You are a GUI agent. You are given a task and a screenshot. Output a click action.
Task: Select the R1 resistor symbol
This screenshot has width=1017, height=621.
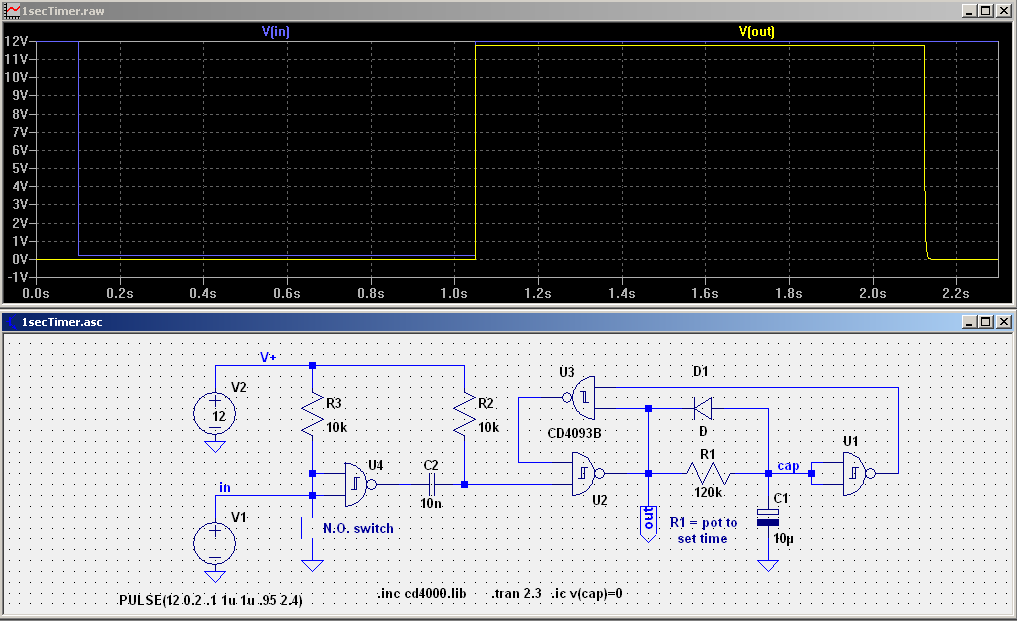[x=708, y=474]
